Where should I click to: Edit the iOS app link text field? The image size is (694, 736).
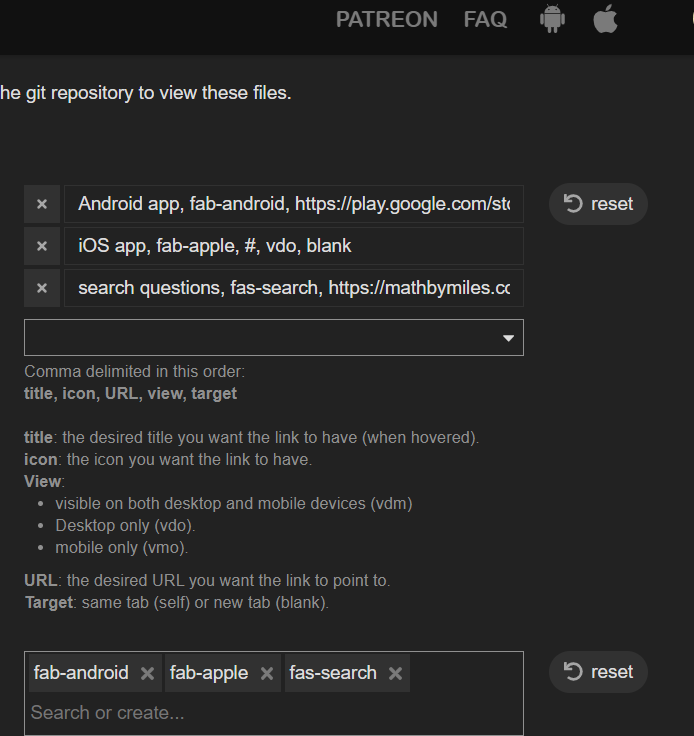[x=294, y=246]
